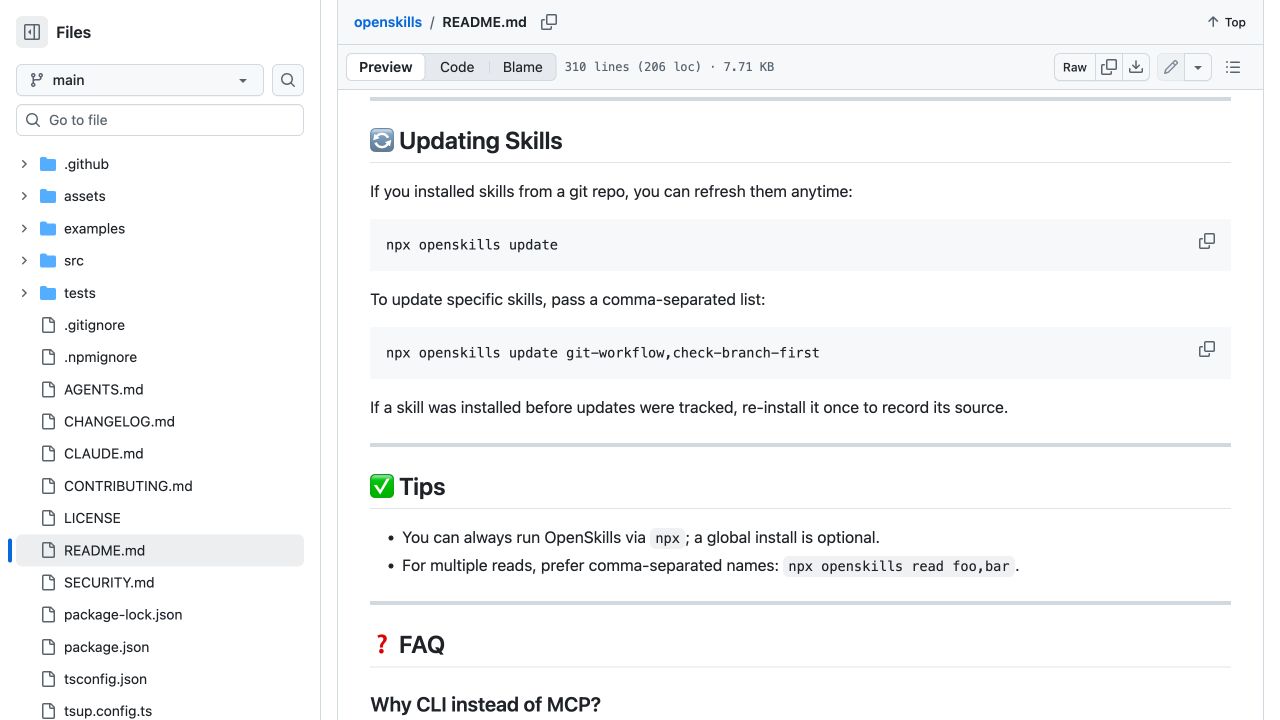Open the .npmignore file
The height and width of the screenshot is (720, 1280).
(x=100, y=357)
